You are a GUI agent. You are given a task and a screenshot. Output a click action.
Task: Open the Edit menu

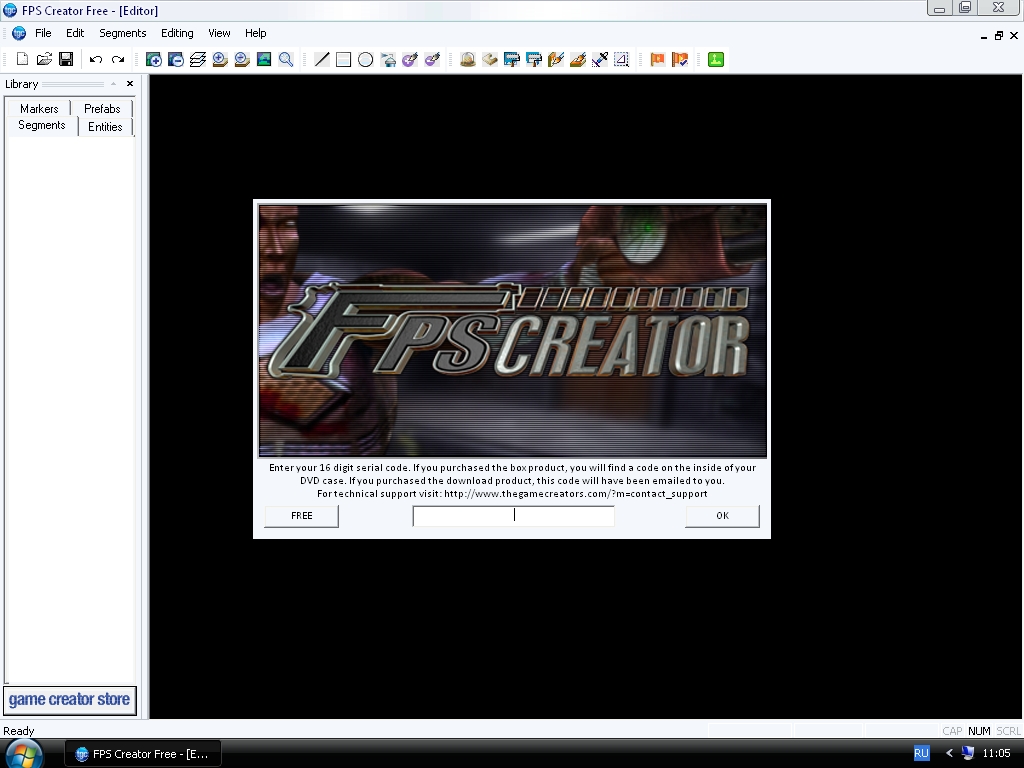(x=75, y=33)
